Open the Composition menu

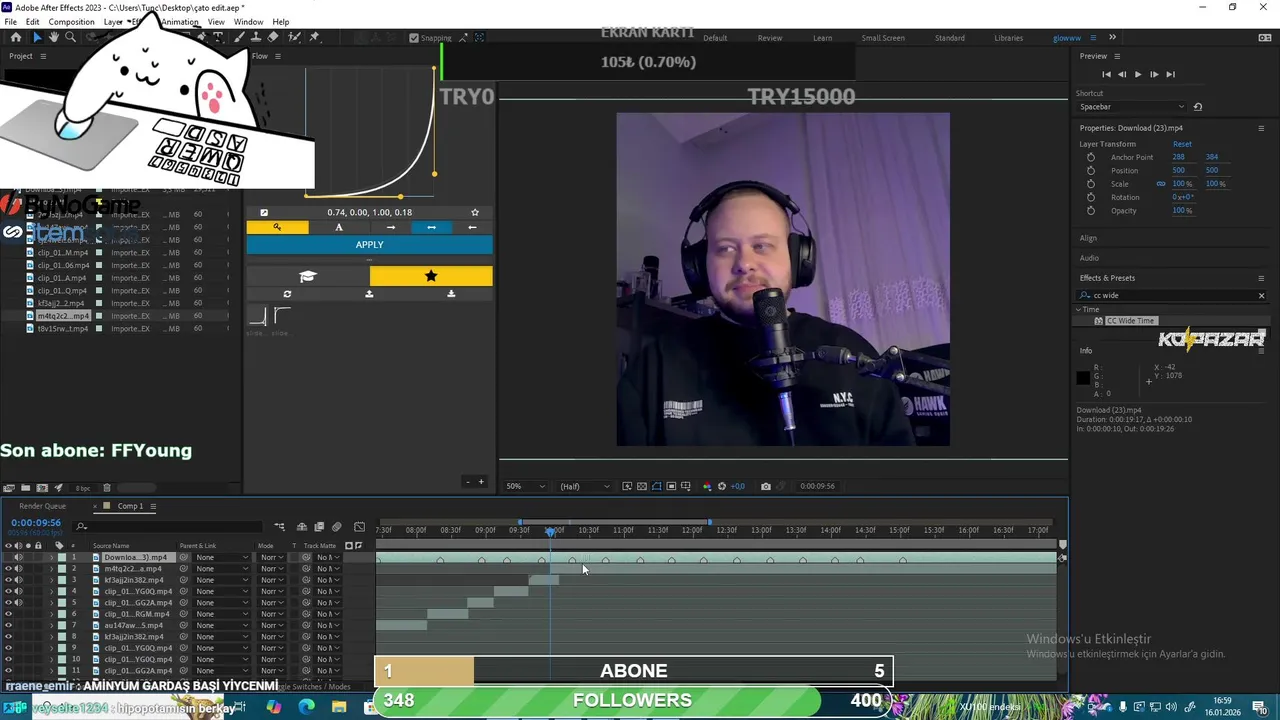tap(71, 21)
